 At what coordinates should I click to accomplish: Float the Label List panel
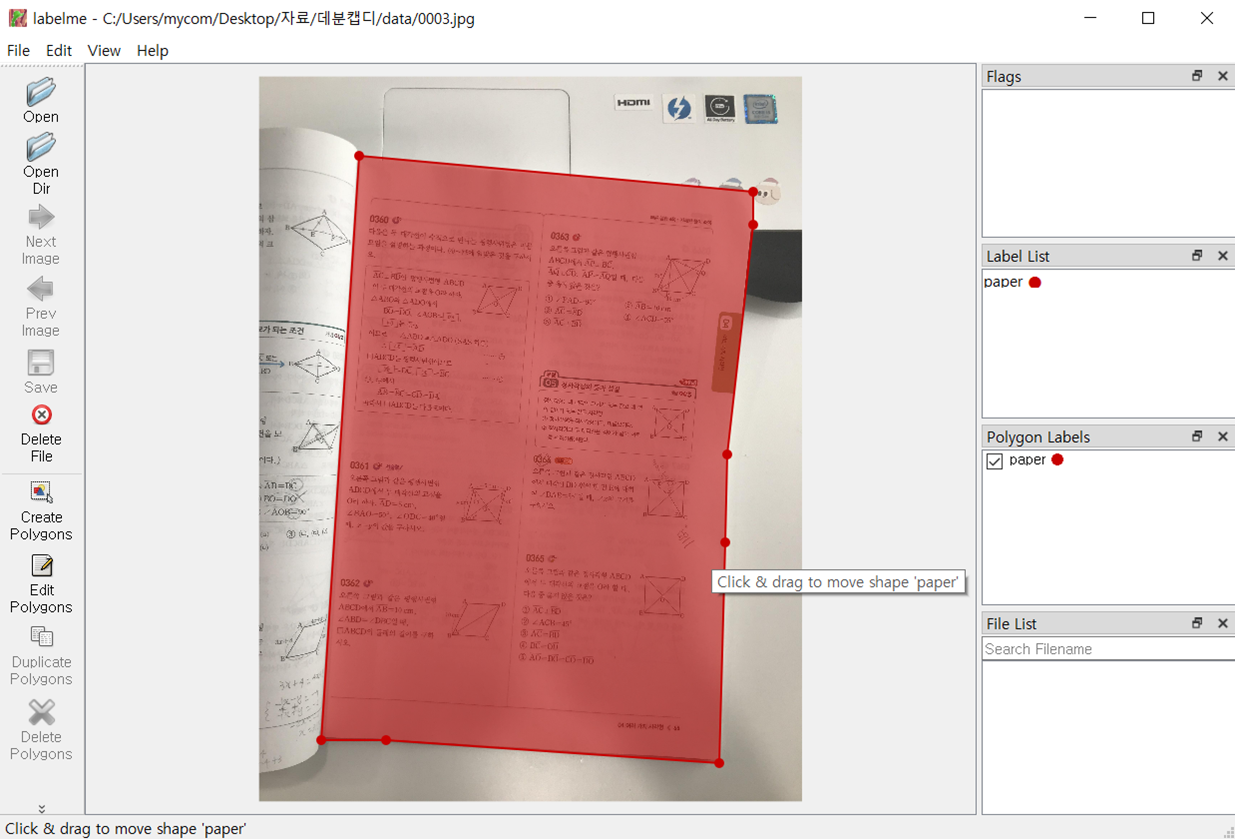[x=1197, y=256]
